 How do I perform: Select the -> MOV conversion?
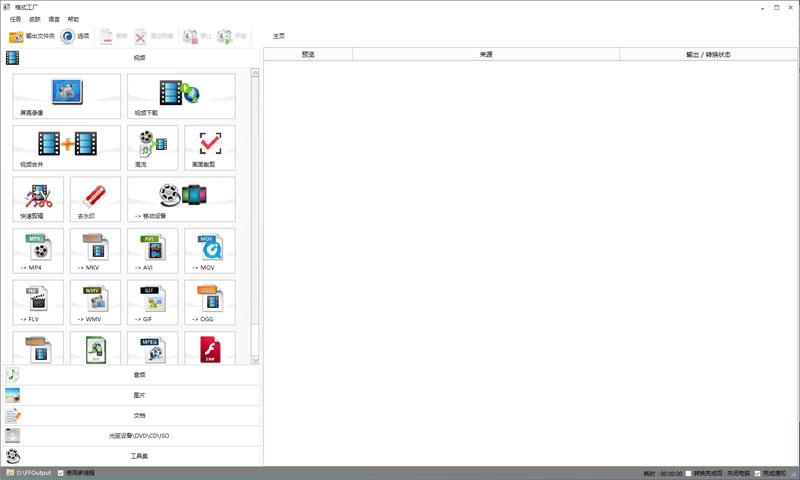click(x=210, y=251)
